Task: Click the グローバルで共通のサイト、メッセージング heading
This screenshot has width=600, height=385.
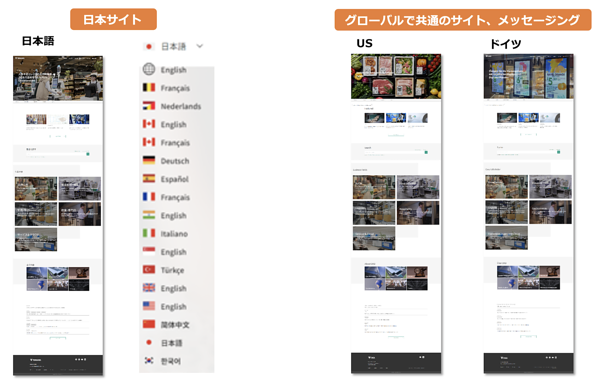Action: [x=463, y=20]
